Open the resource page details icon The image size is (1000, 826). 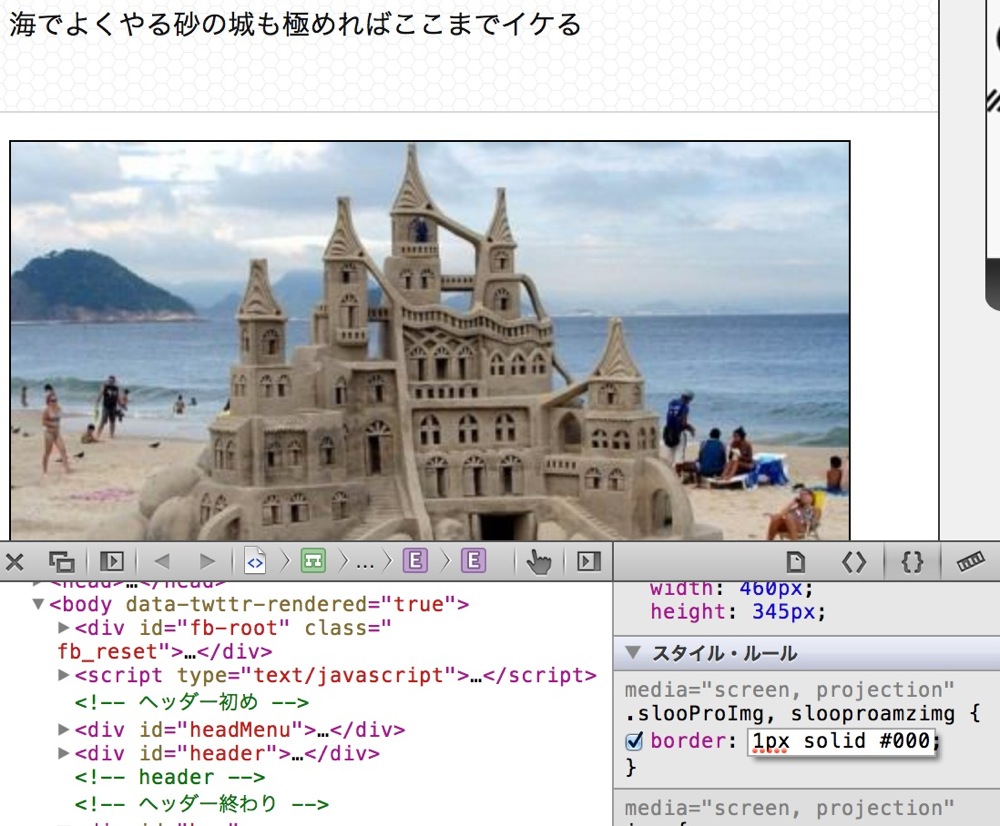[x=795, y=562]
